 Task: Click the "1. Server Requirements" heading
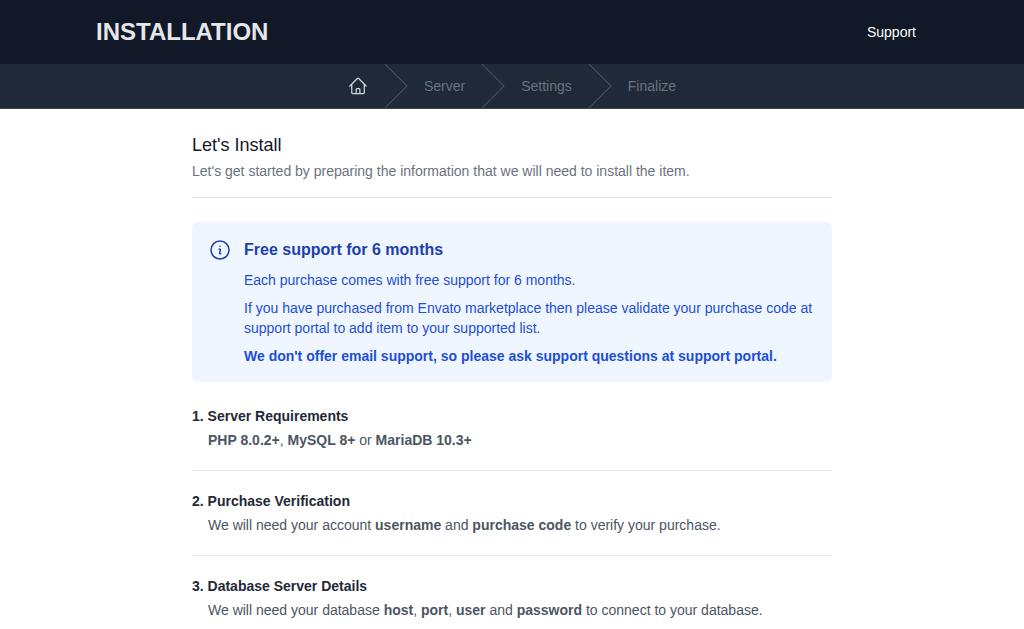(x=270, y=416)
